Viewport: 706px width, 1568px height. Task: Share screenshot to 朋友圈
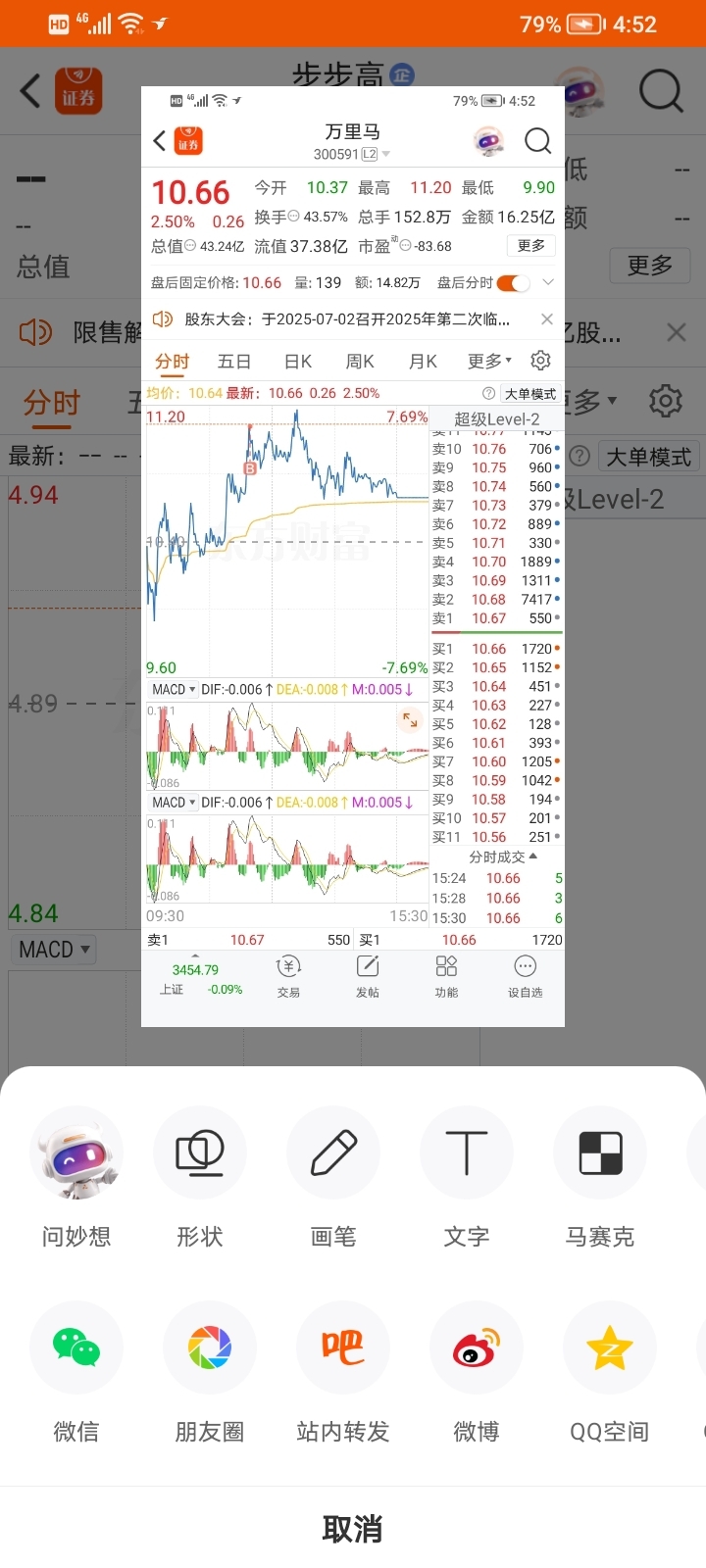pyautogui.click(x=210, y=1347)
